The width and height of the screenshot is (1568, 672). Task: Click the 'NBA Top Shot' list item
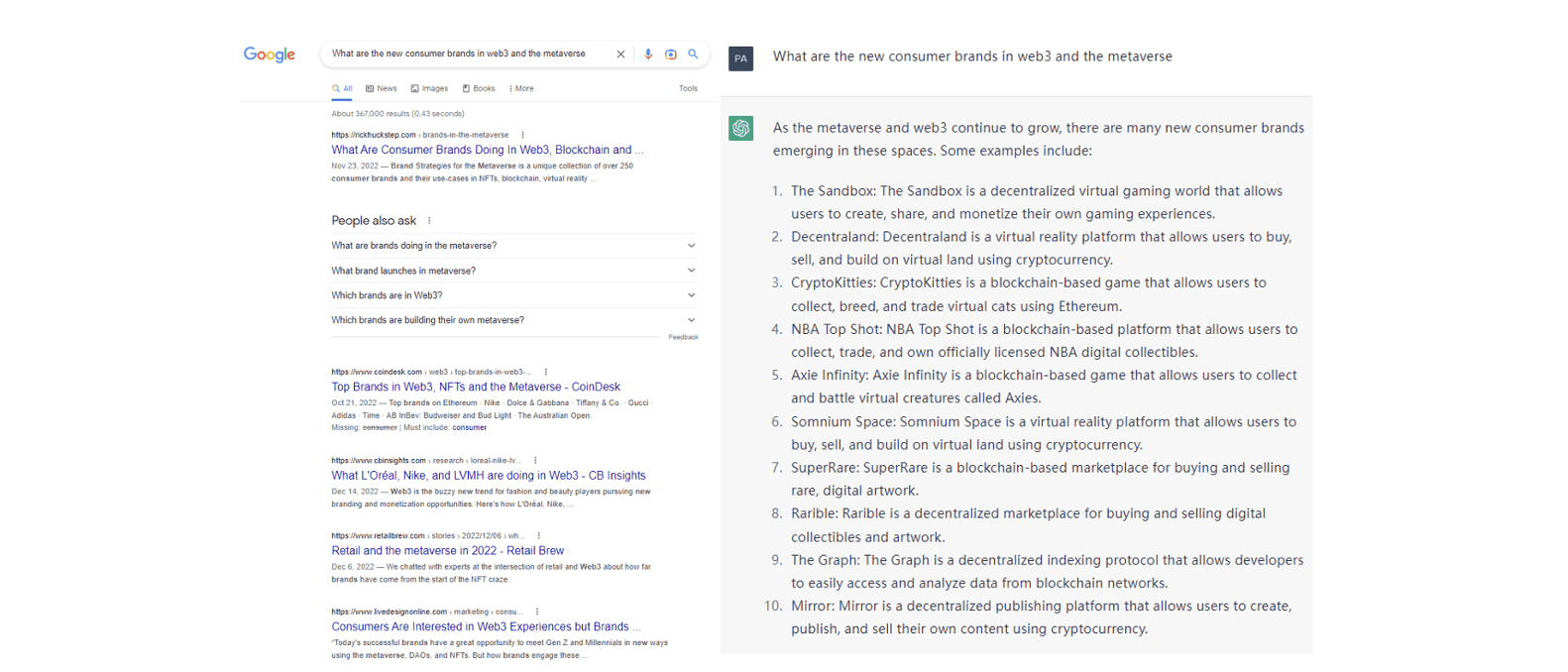pos(1044,340)
